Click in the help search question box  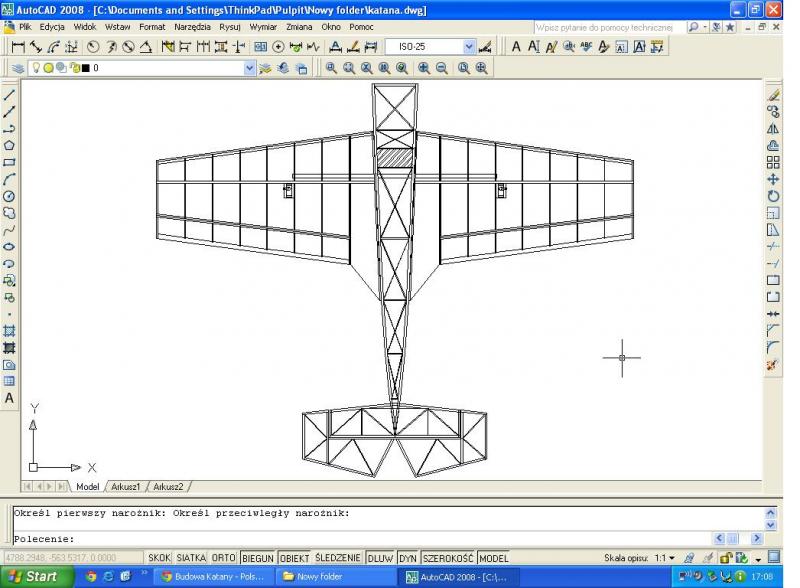(x=608, y=27)
